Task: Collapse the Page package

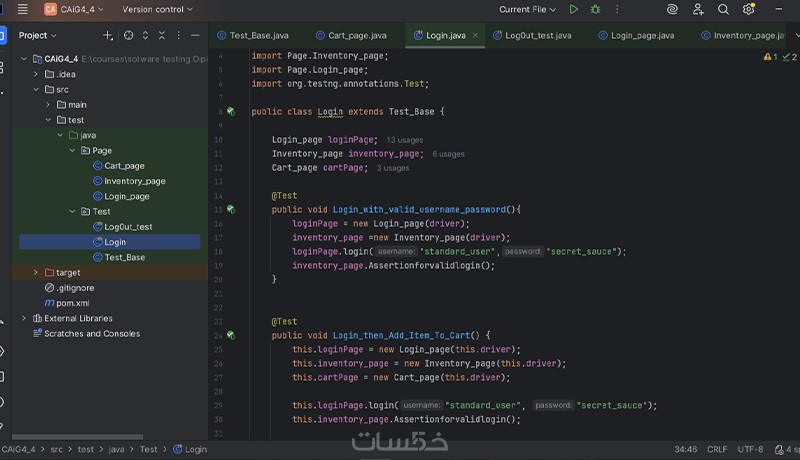Action: 72,151
